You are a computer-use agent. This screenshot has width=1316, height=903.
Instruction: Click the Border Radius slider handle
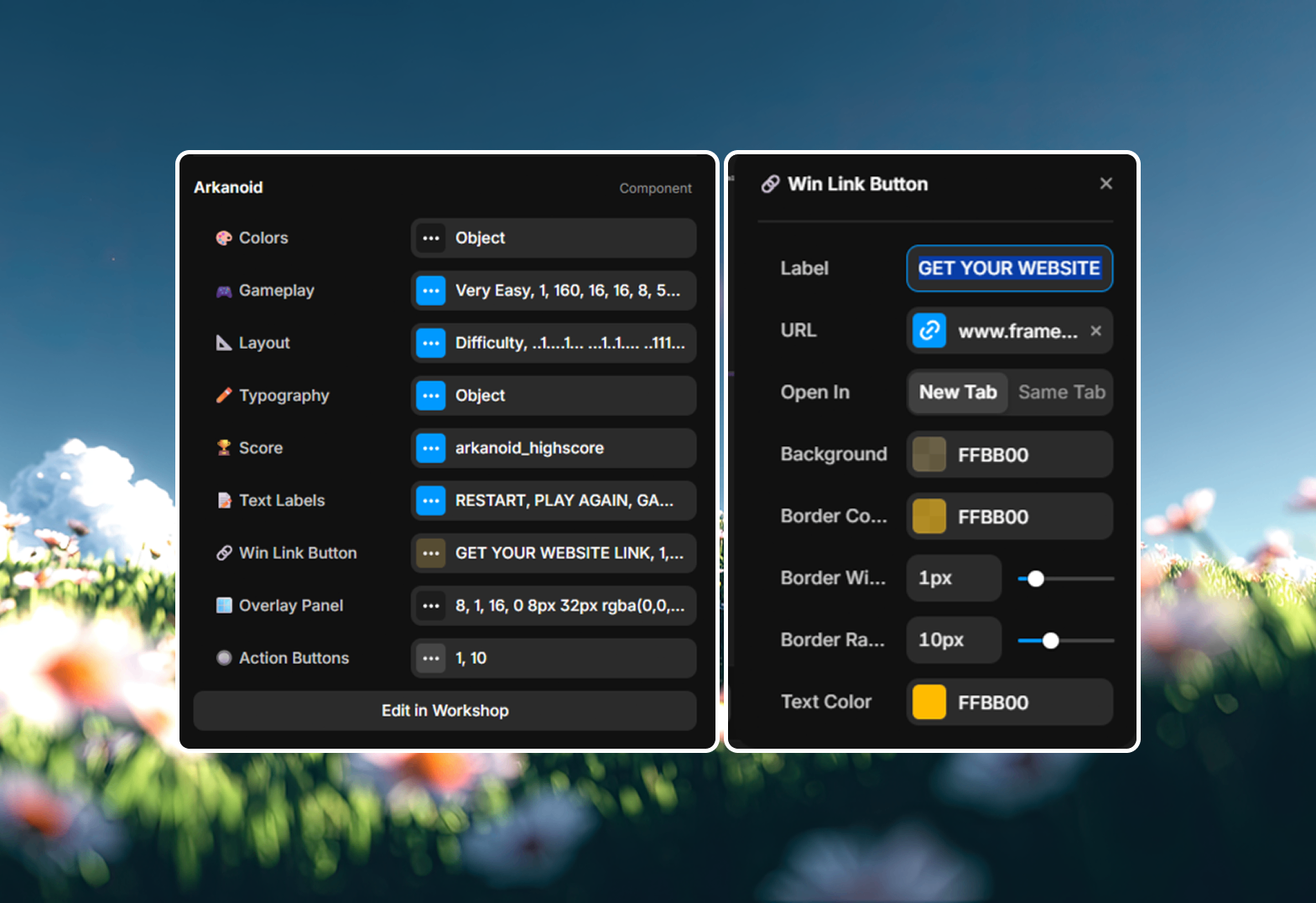click(1050, 641)
